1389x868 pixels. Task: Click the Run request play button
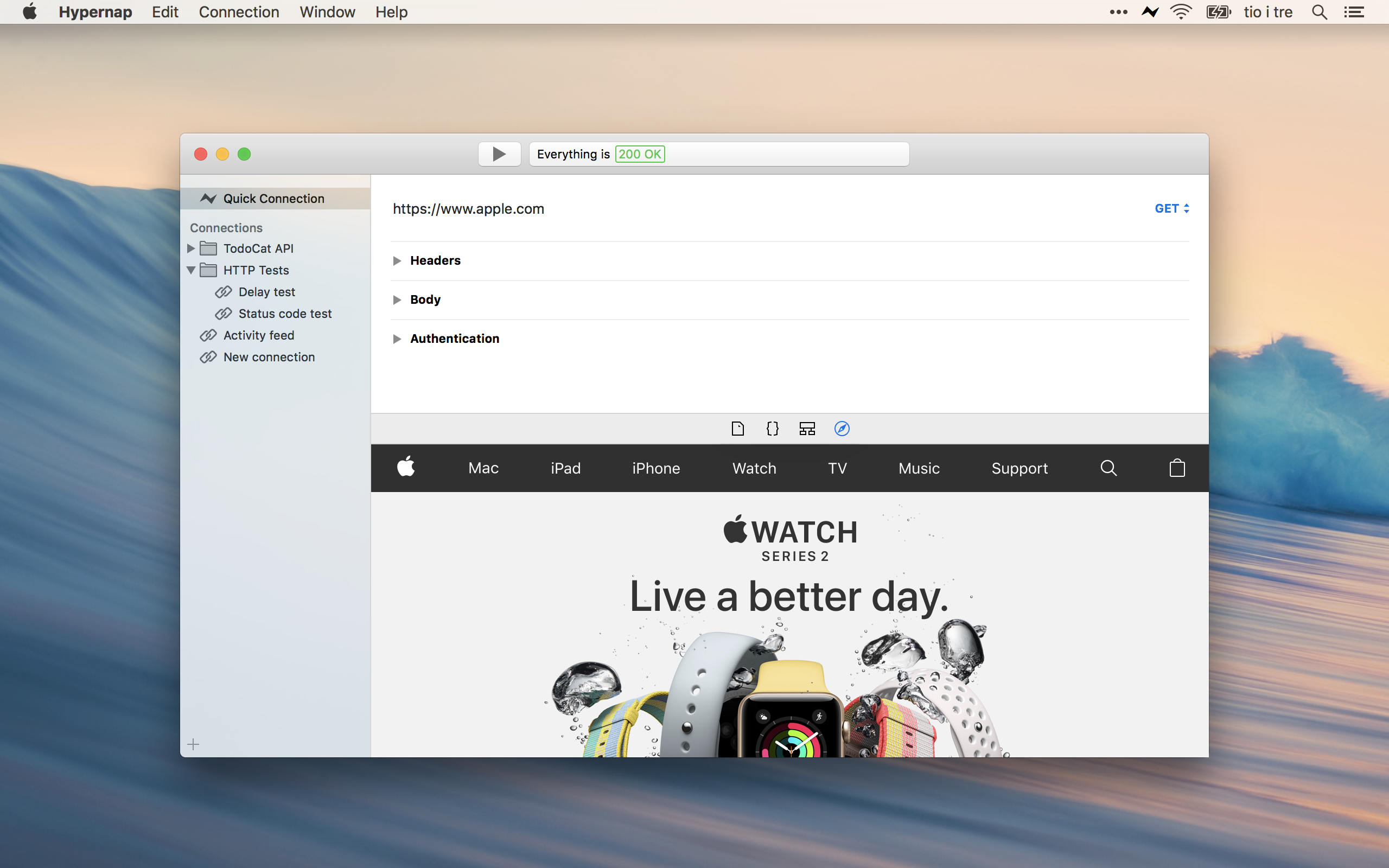click(499, 154)
